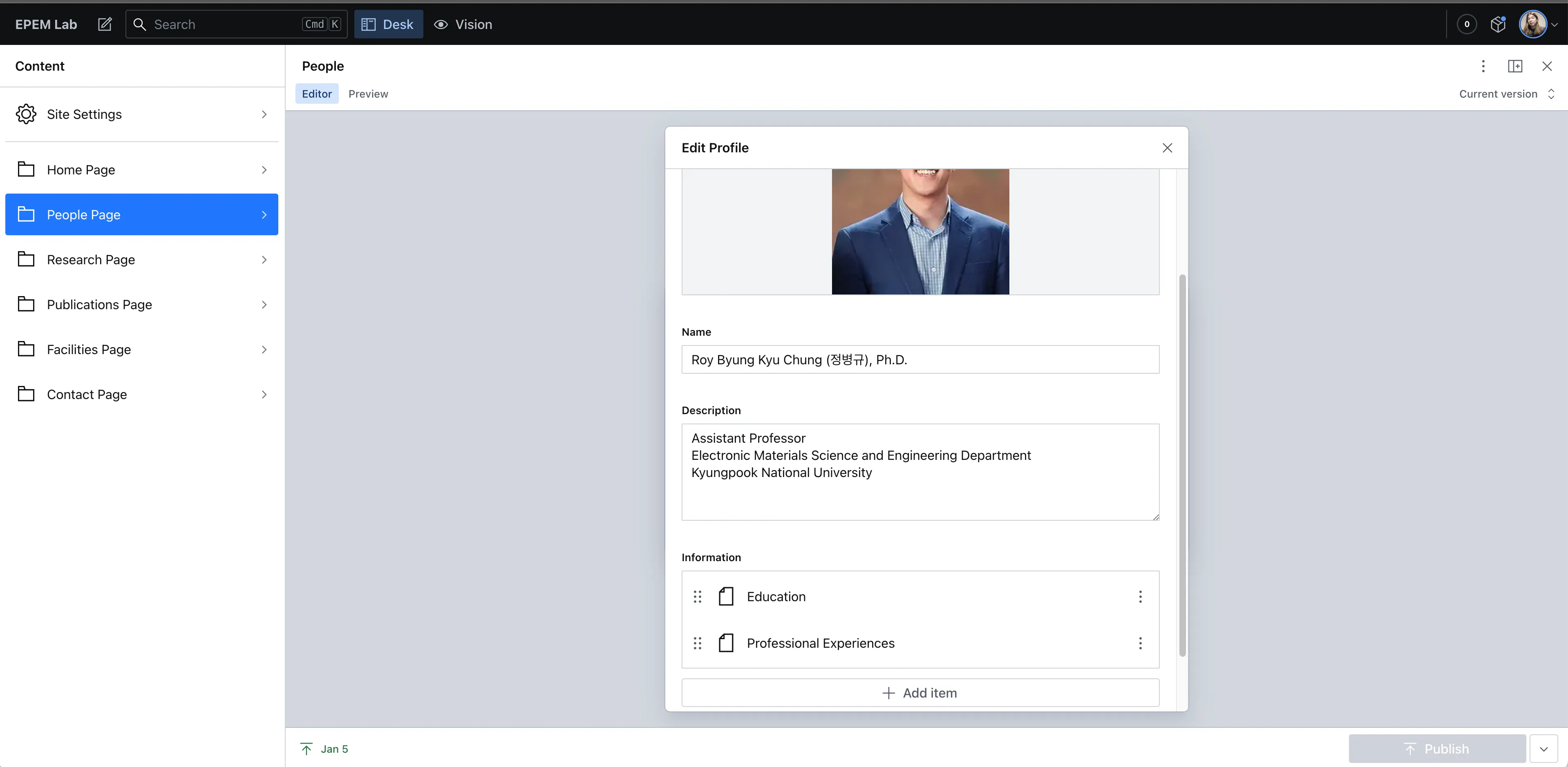
Task: Click the tasks counter badge showing 0
Action: (1467, 25)
